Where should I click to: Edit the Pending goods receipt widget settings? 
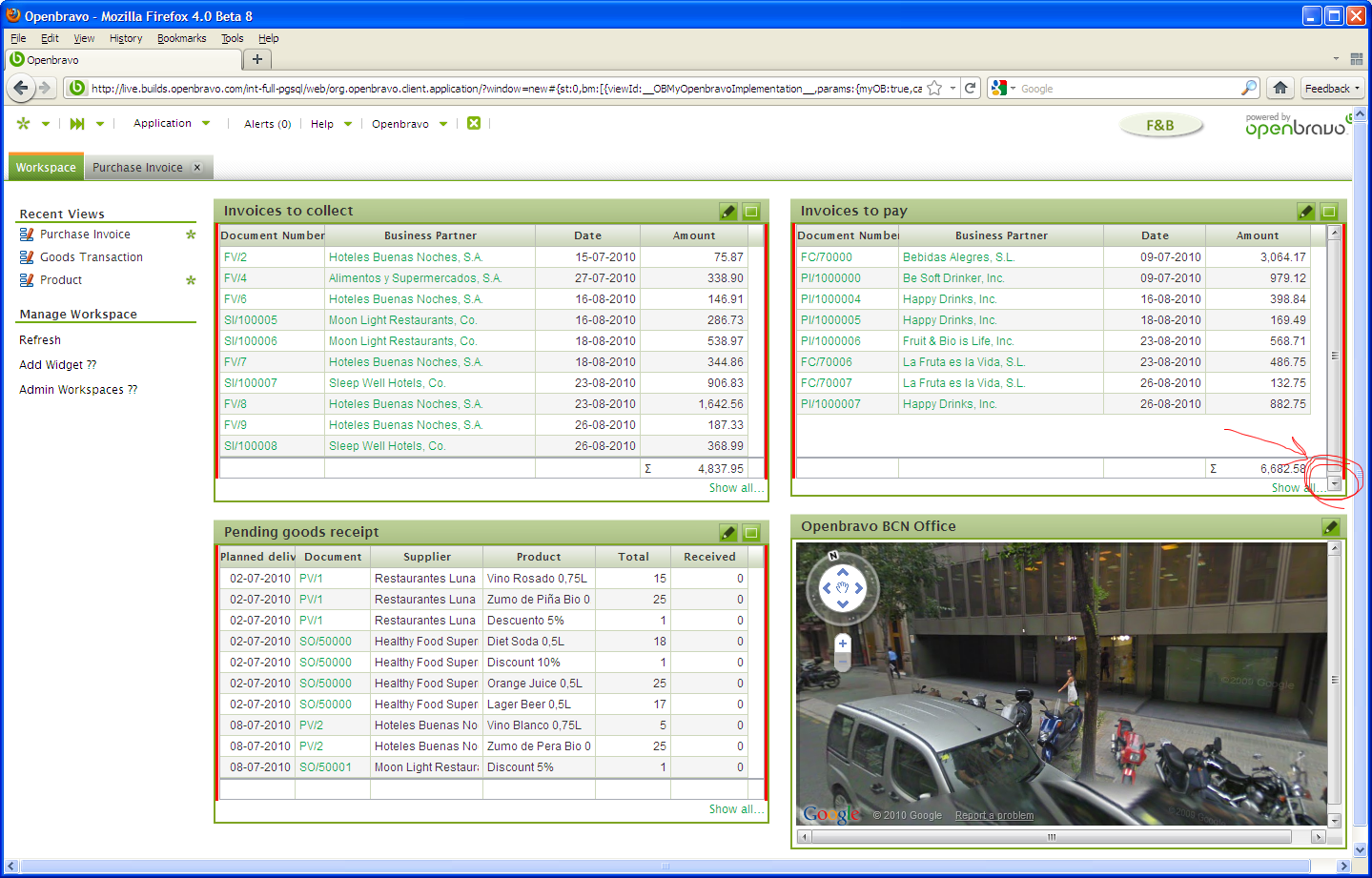(727, 533)
